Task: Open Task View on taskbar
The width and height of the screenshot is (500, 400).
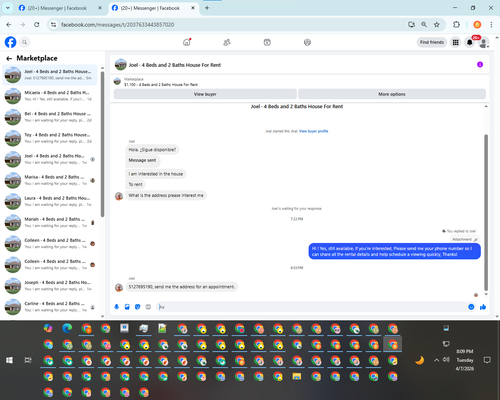Action: 28,360
